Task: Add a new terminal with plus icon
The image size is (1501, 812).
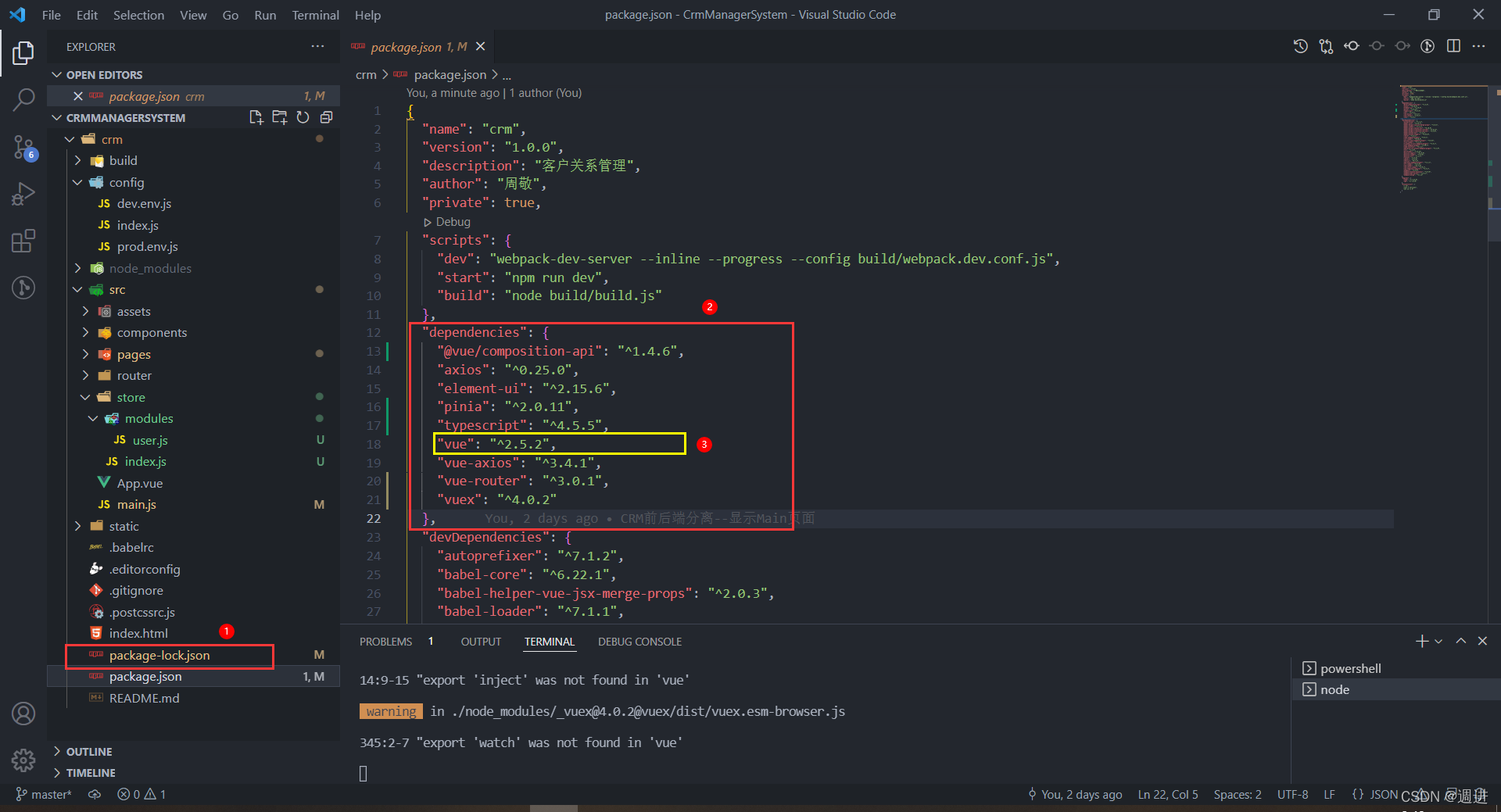Action: [1421, 641]
